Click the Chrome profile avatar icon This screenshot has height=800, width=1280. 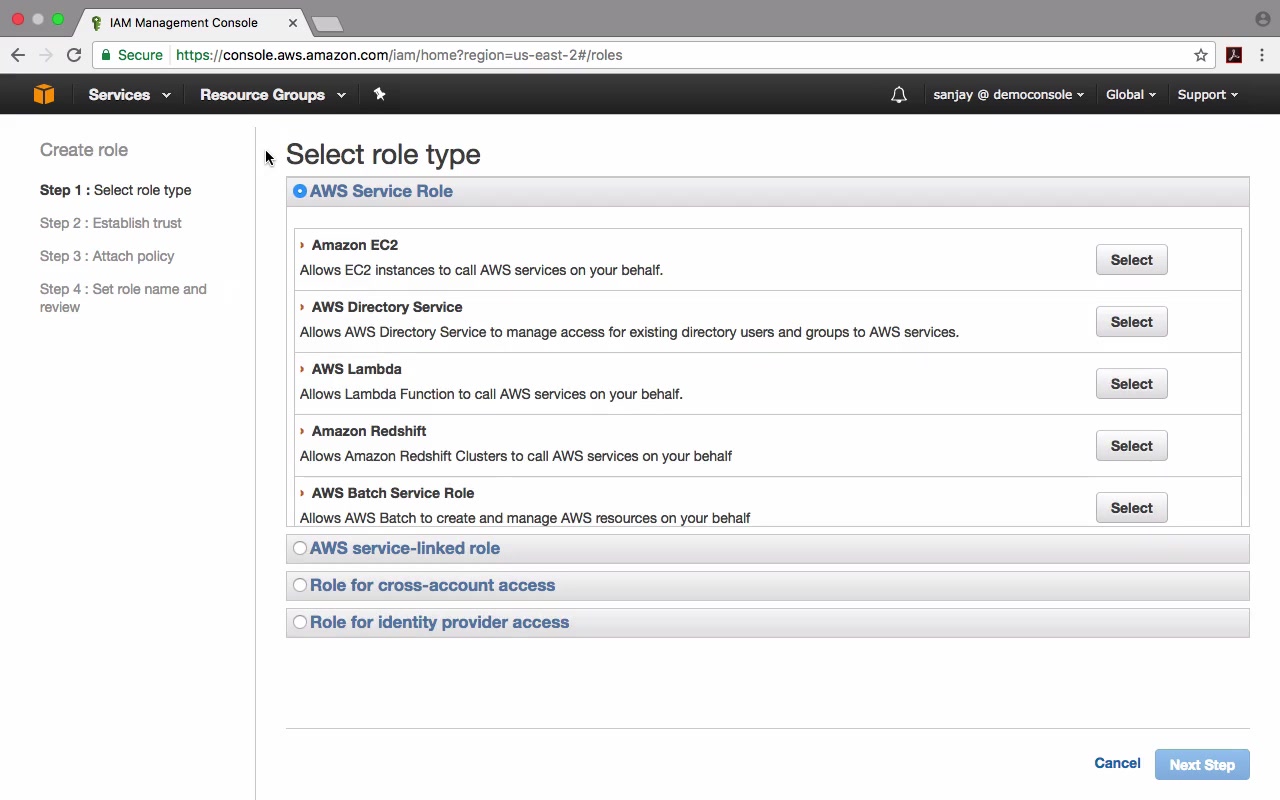click(x=1262, y=19)
